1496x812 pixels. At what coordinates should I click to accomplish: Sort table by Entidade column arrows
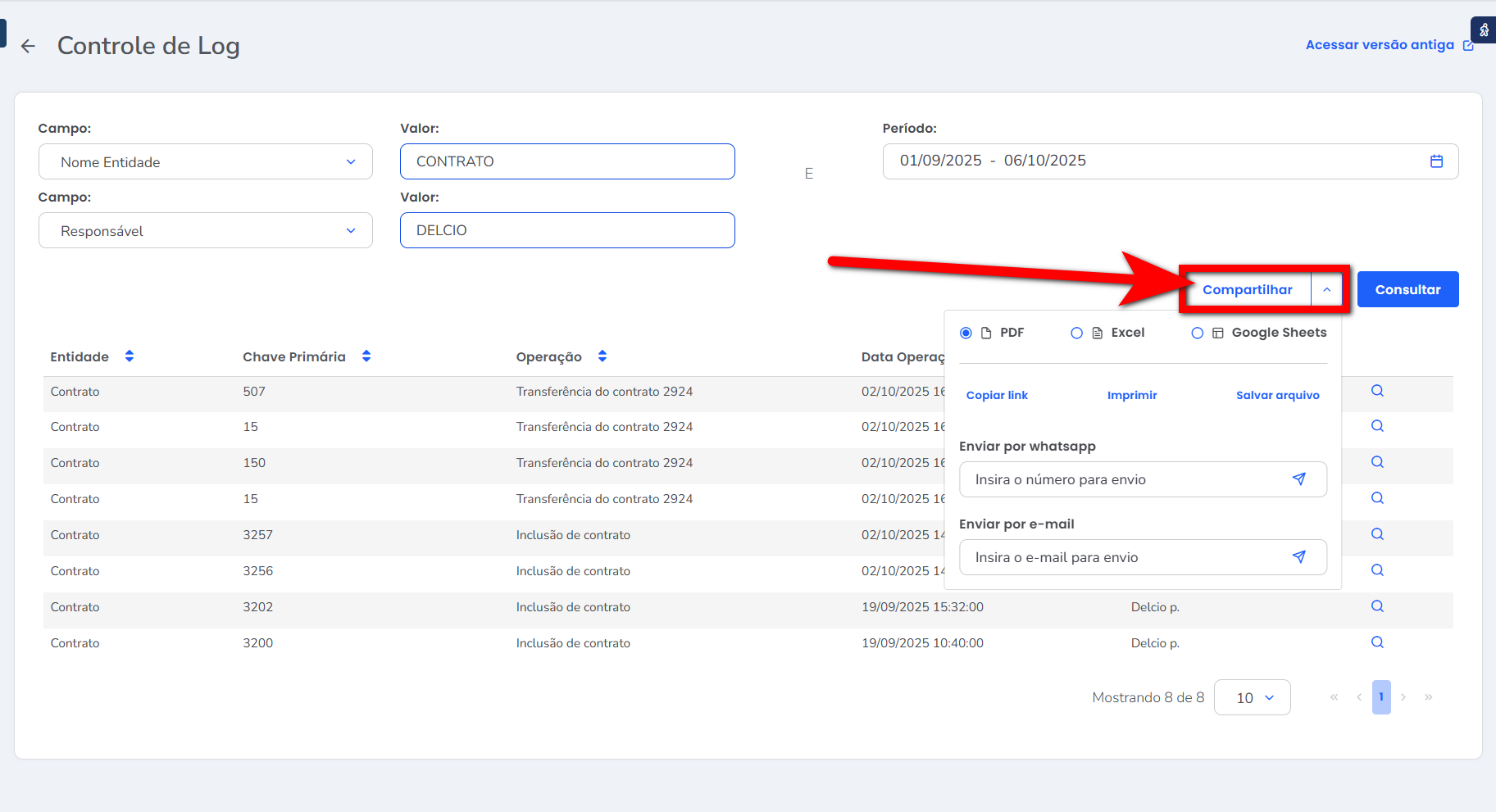130,356
